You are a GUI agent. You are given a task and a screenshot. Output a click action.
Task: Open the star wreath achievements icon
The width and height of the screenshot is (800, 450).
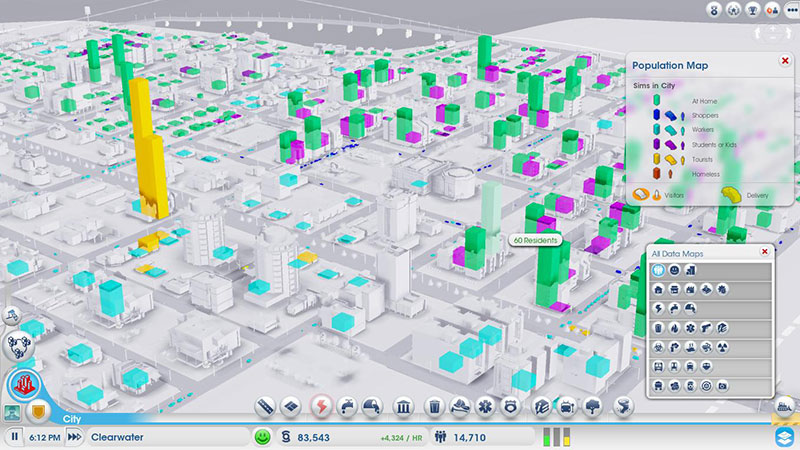point(734,10)
